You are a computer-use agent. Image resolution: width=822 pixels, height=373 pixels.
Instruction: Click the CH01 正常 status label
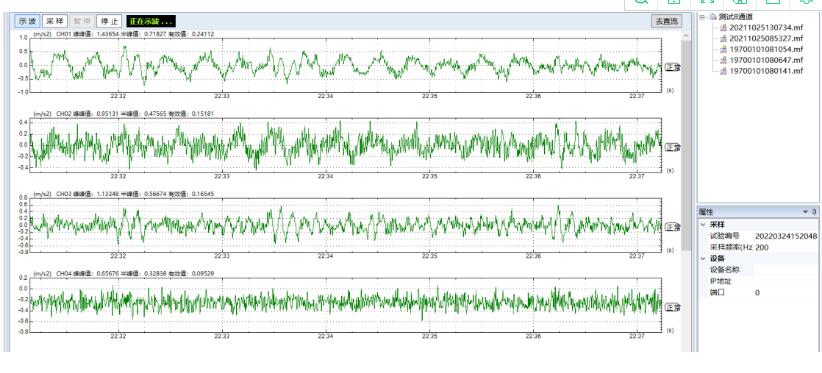(673, 67)
